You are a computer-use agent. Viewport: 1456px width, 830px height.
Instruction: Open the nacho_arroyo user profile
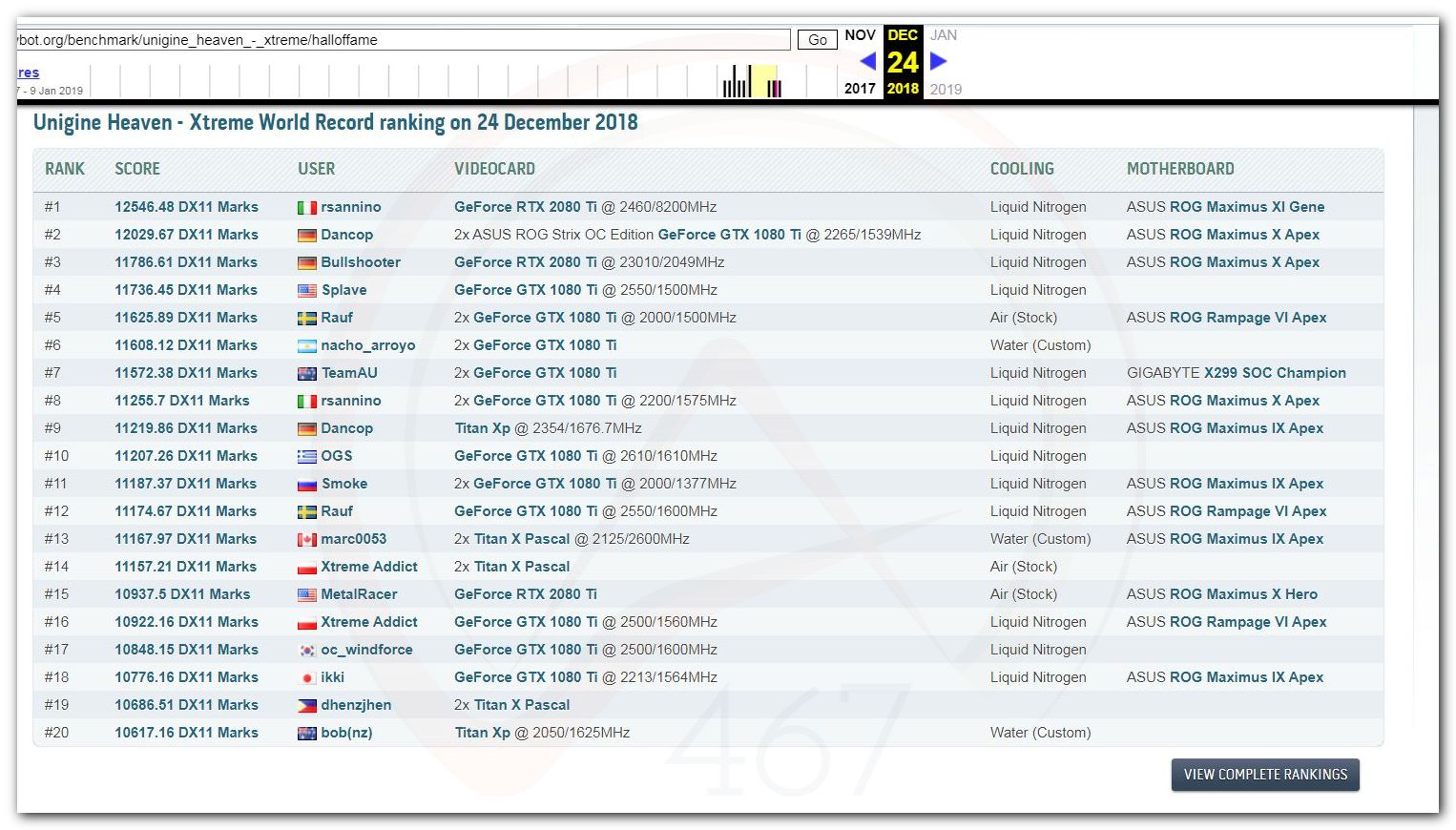pos(368,345)
